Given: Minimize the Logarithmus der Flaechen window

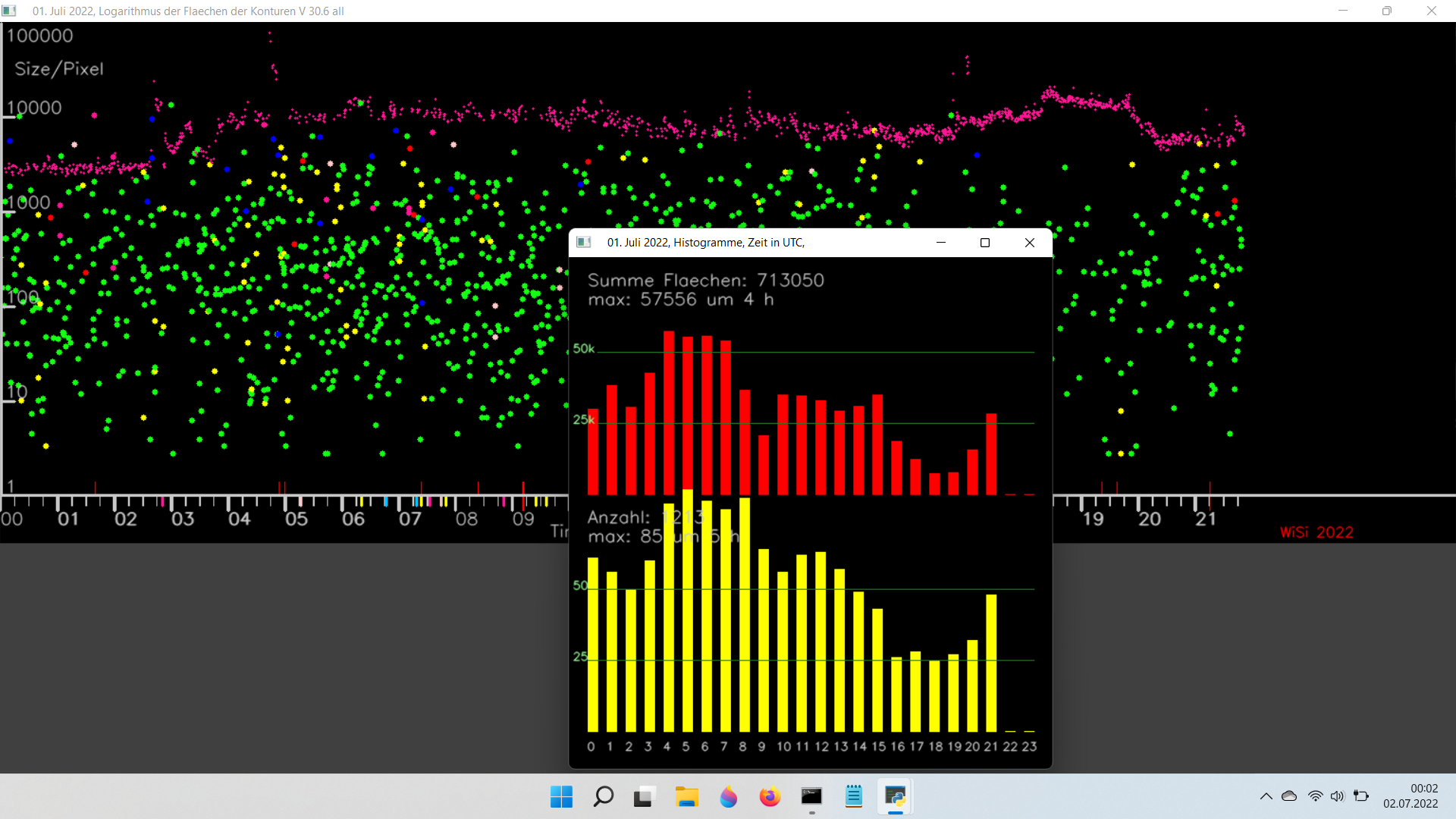Looking at the screenshot, I should (x=1343, y=11).
